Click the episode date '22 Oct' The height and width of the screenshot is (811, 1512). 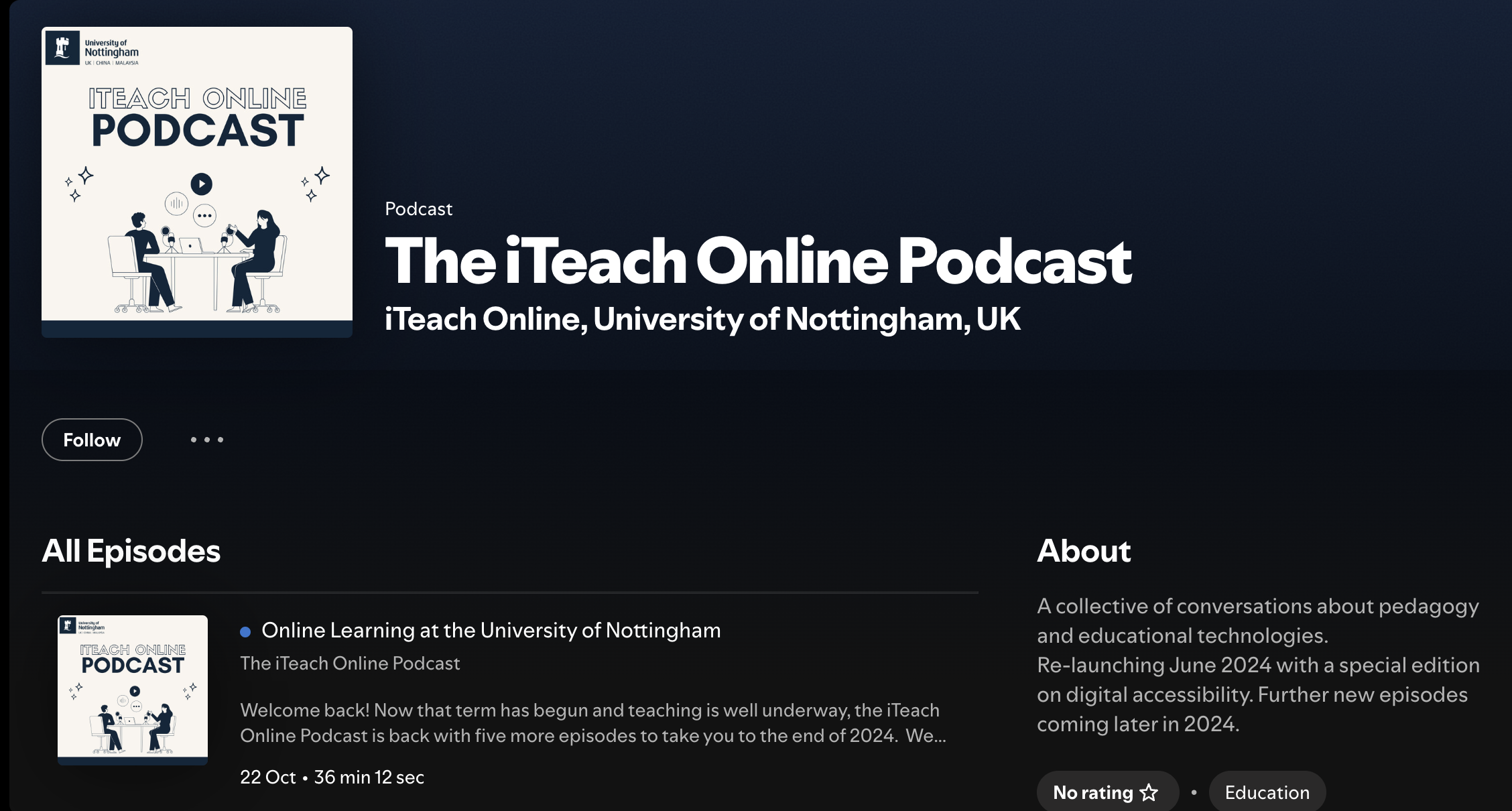(267, 777)
